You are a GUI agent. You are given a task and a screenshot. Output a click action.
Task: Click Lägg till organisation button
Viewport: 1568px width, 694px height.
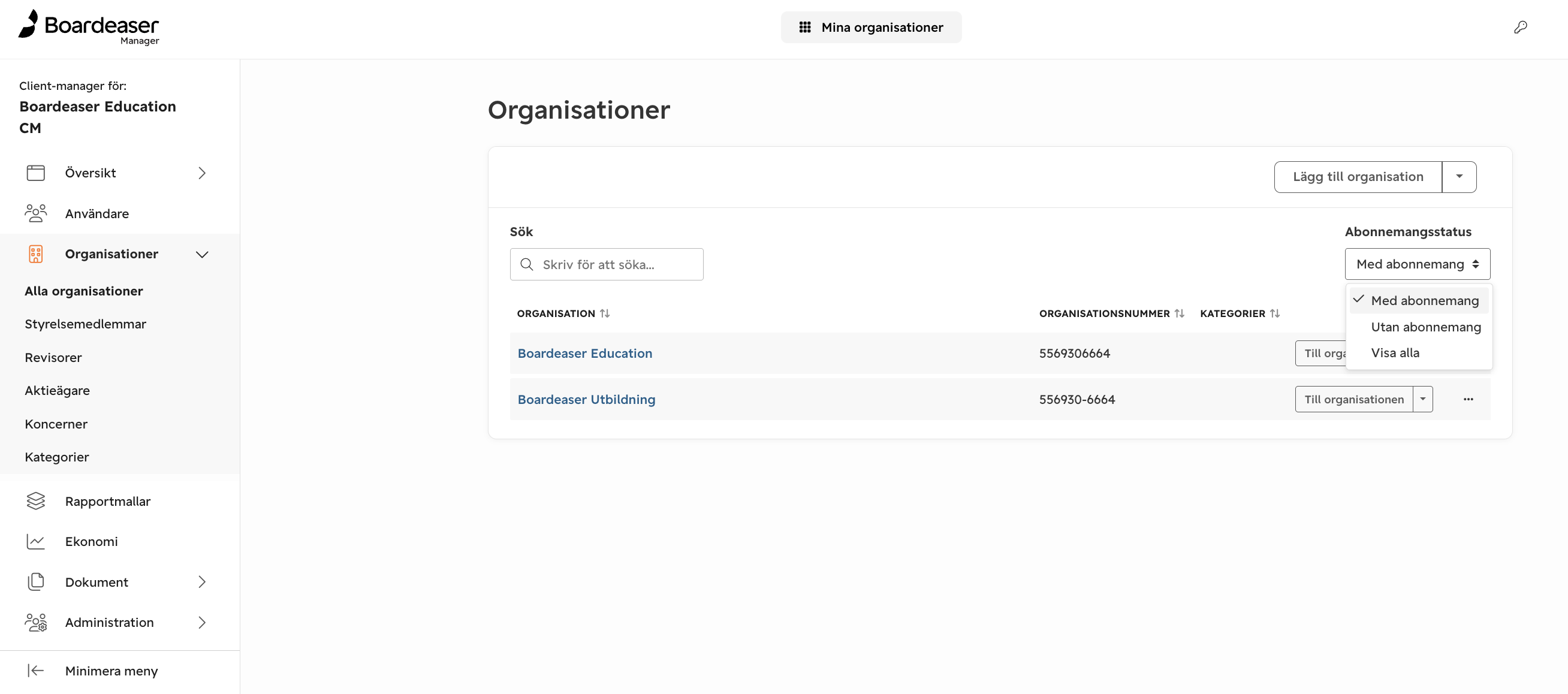click(1358, 177)
